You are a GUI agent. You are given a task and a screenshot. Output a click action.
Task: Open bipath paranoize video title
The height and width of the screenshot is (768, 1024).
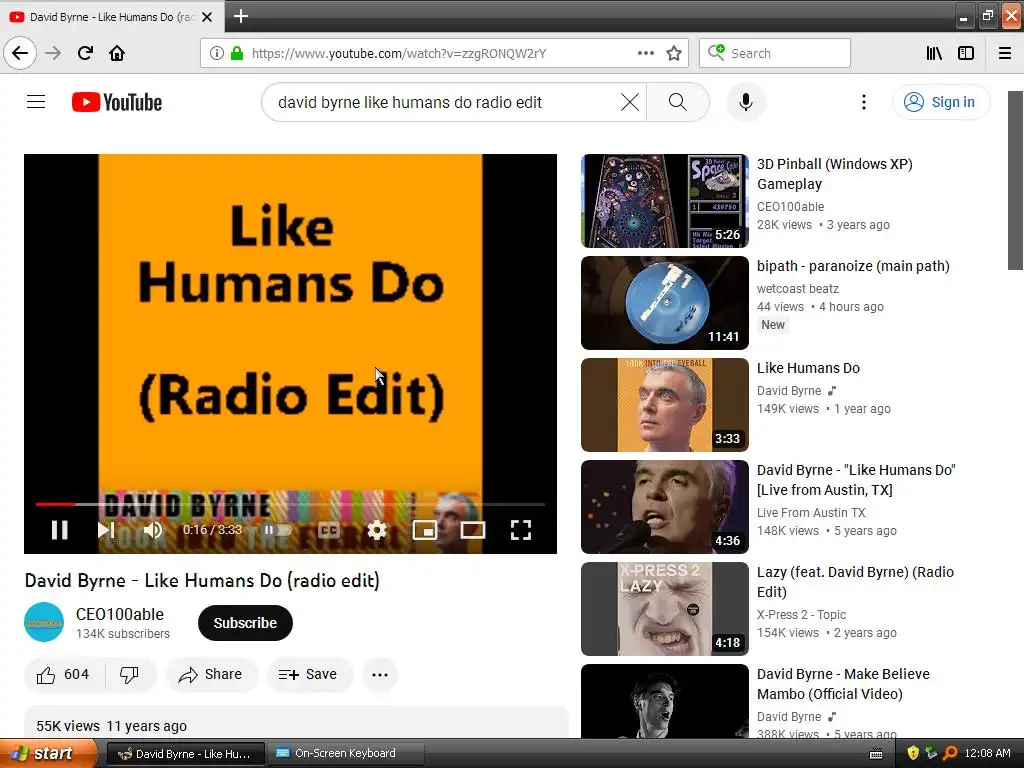pos(853,266)
